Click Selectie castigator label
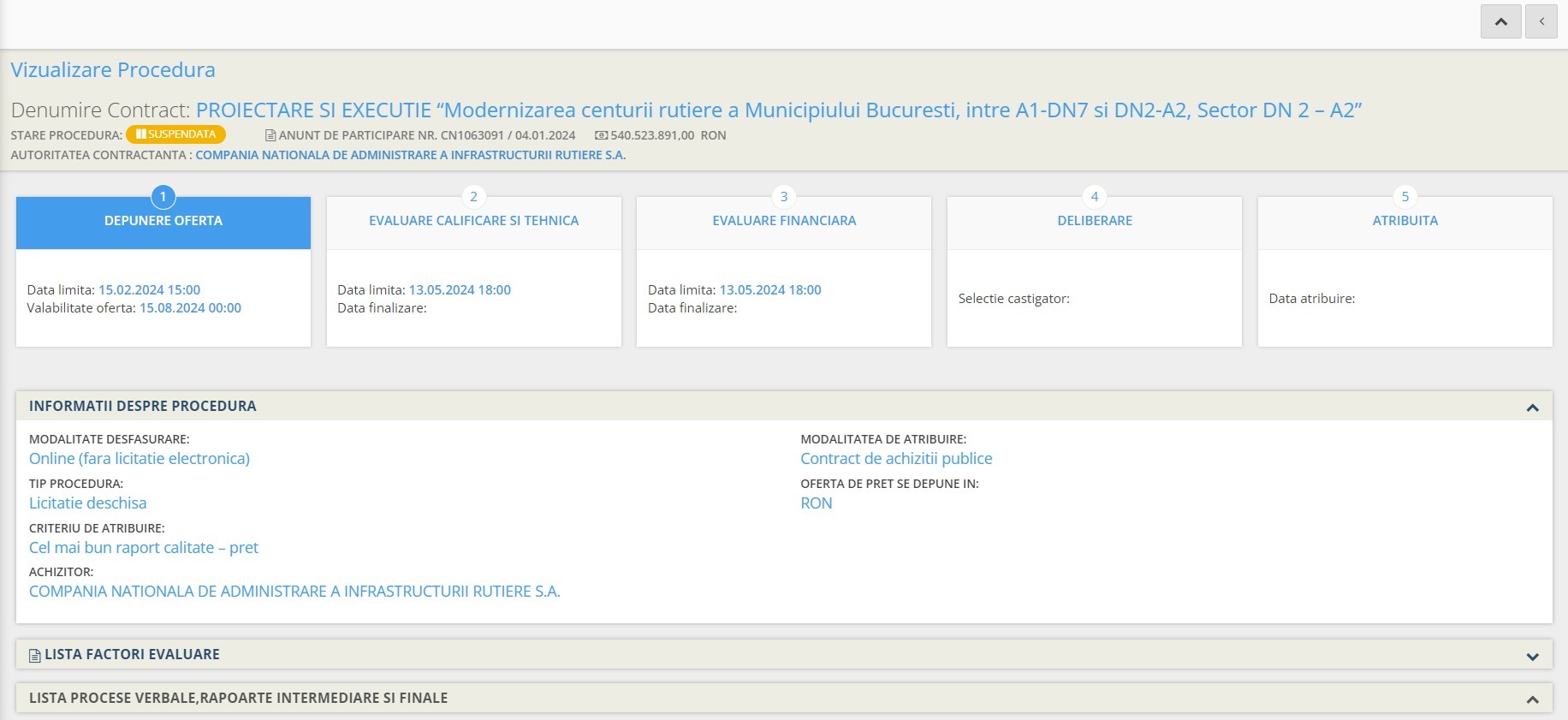Viewport: 1568px width, 720px height. pos(1014,299)
